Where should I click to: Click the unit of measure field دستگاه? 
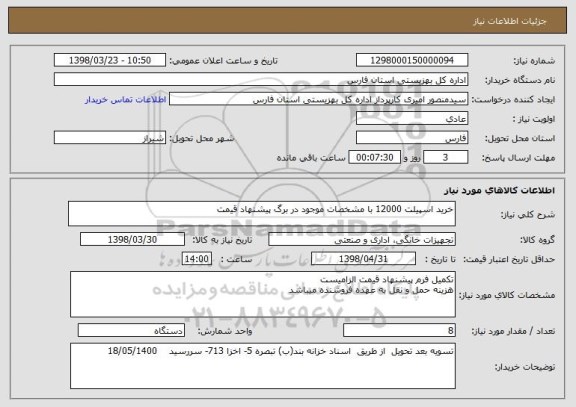[131, 331]
